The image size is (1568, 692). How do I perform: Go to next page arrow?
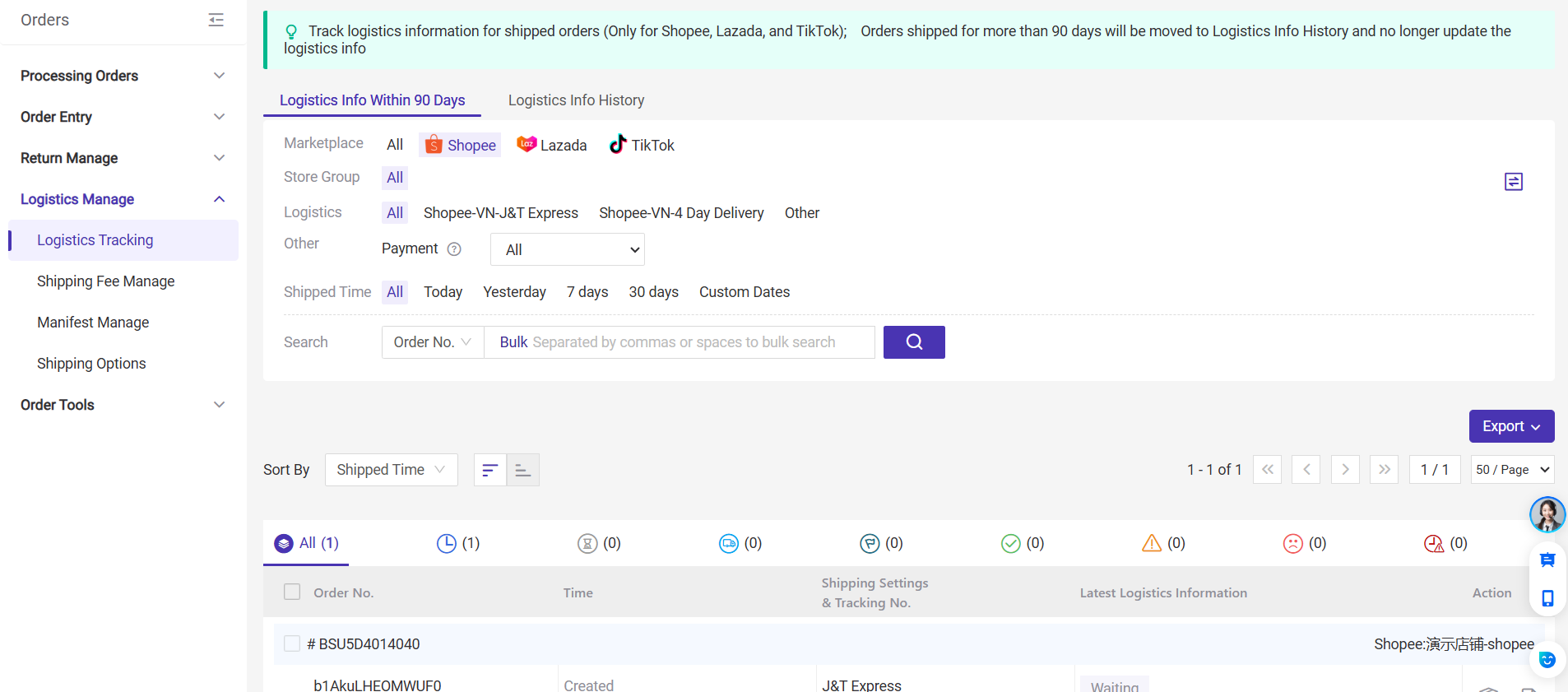coord(1345,470)
